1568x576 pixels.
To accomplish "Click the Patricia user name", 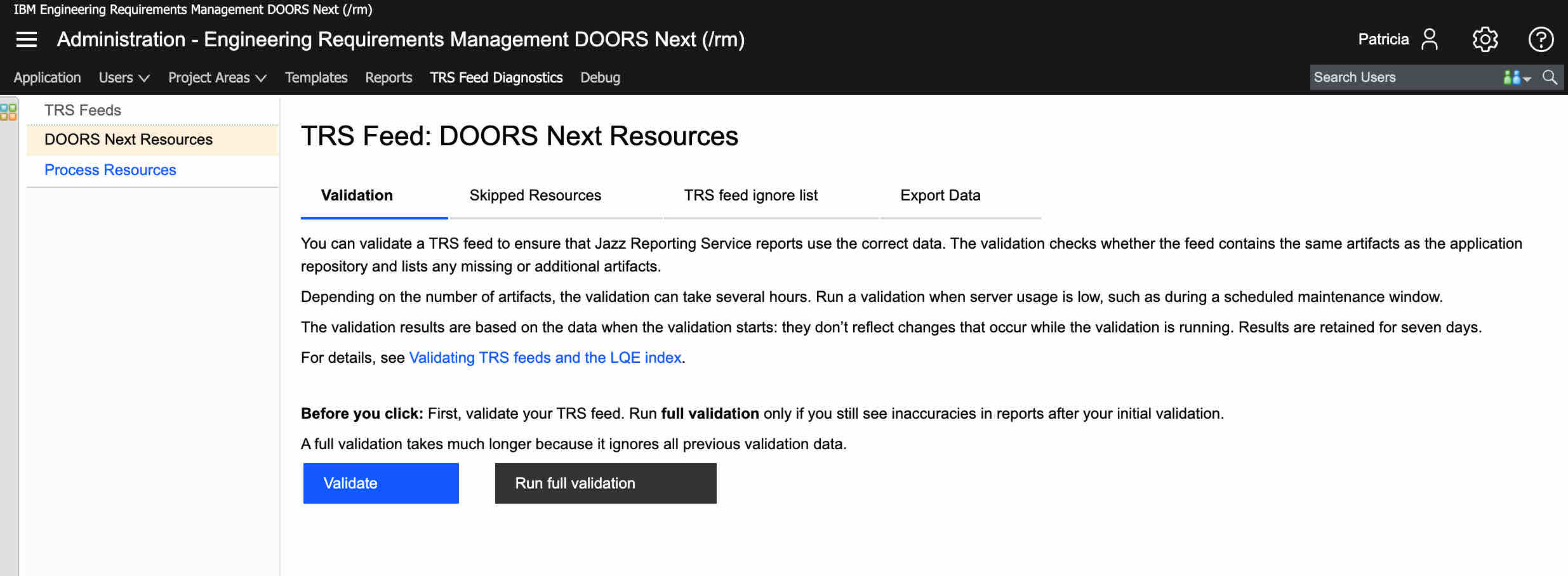I will pos(1383,39).
